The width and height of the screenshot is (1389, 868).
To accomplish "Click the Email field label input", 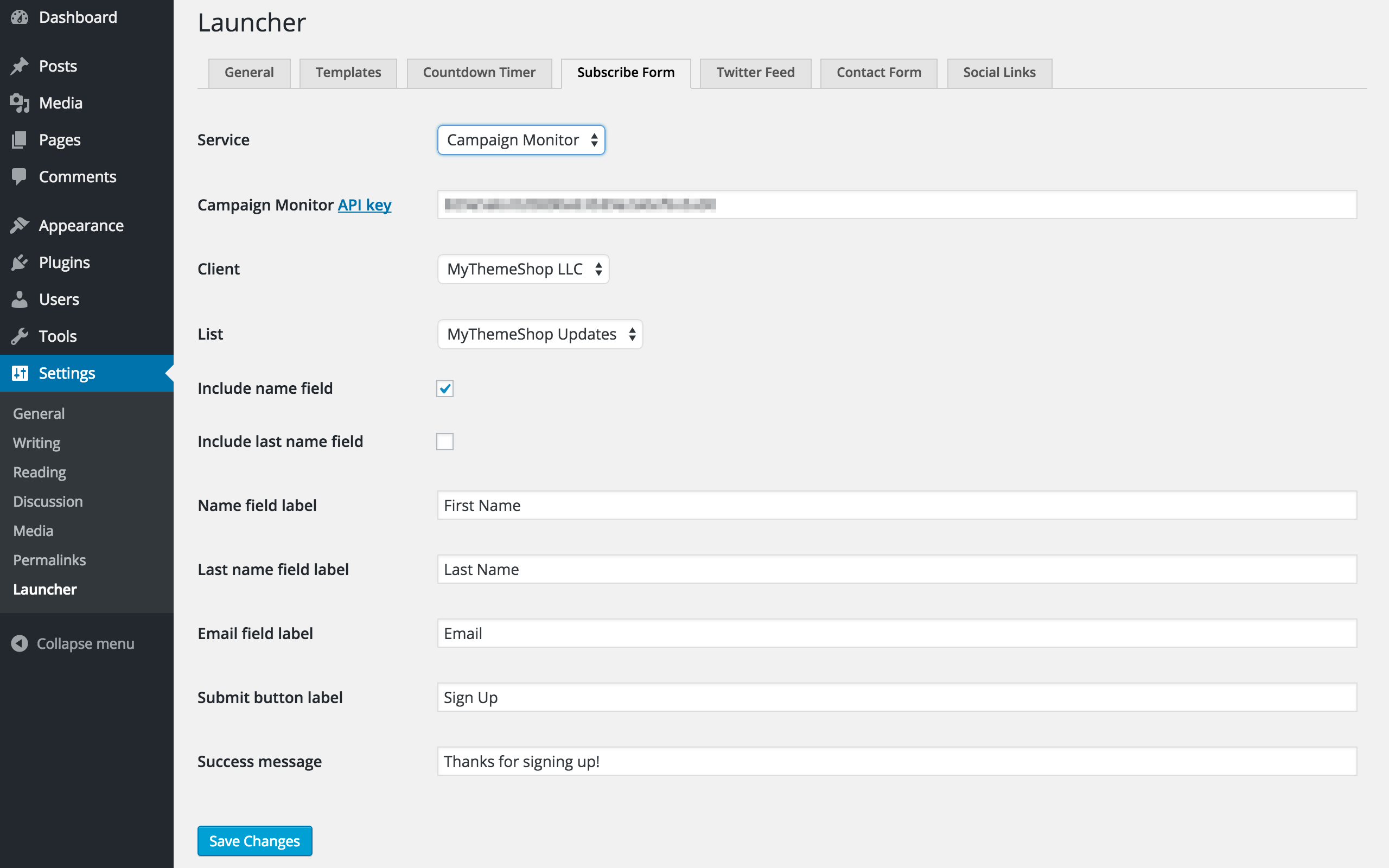I will click(896, 633).
